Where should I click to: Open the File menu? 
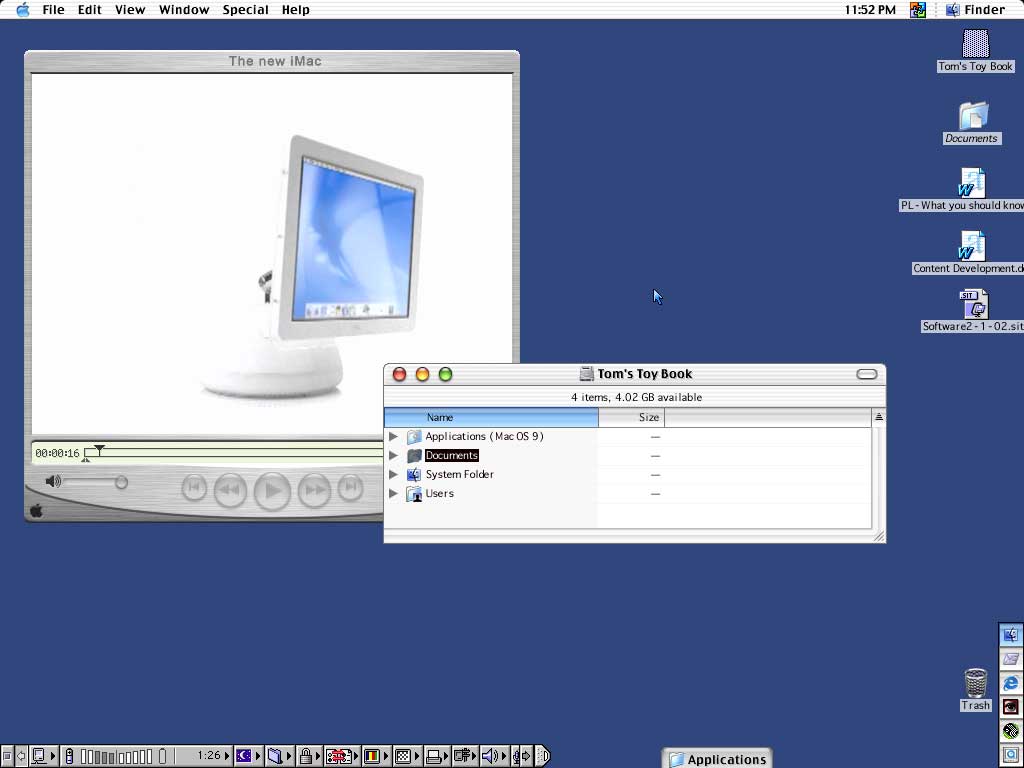54,10
